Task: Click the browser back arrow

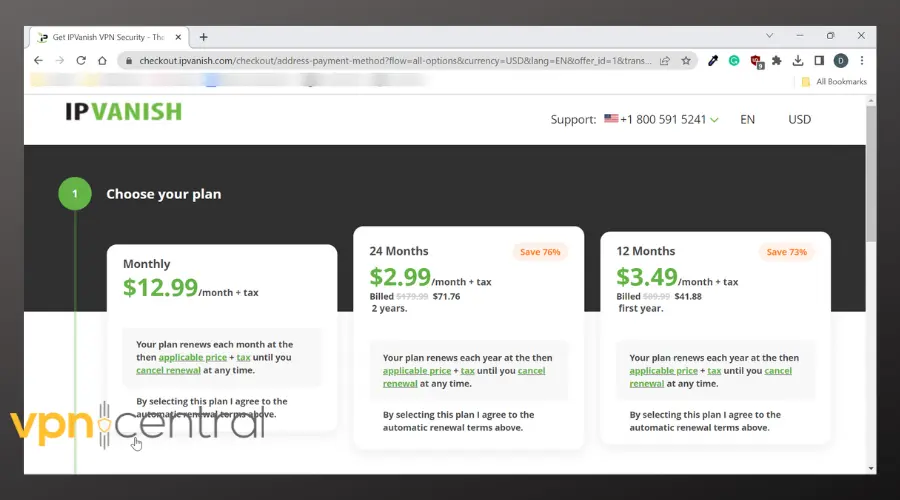Action: (x=38, y=60)
